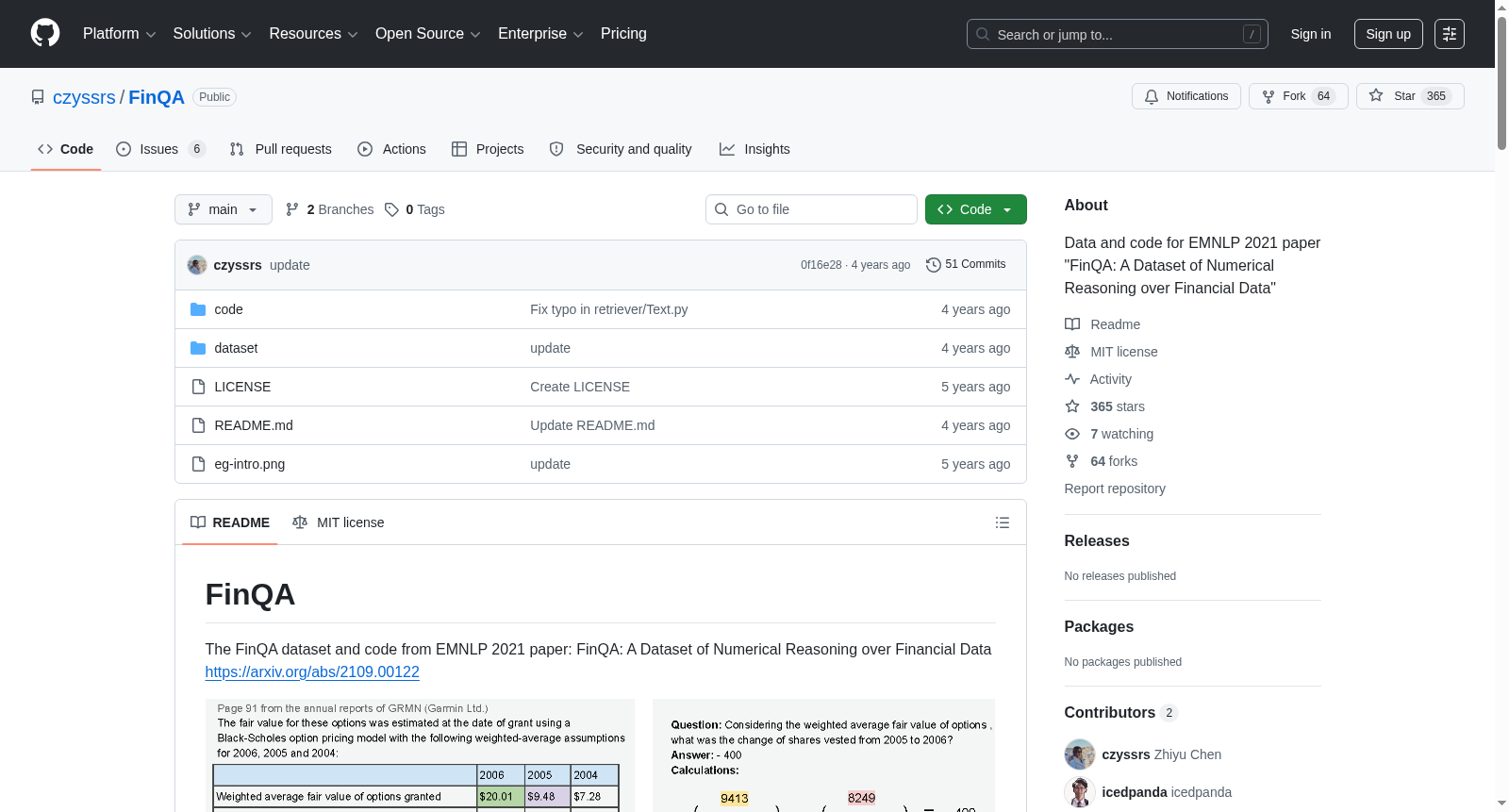The height and width of the screenshot is (812, 1509).
Task: Fork the repository with Fork button
Action: [1298, 96]
